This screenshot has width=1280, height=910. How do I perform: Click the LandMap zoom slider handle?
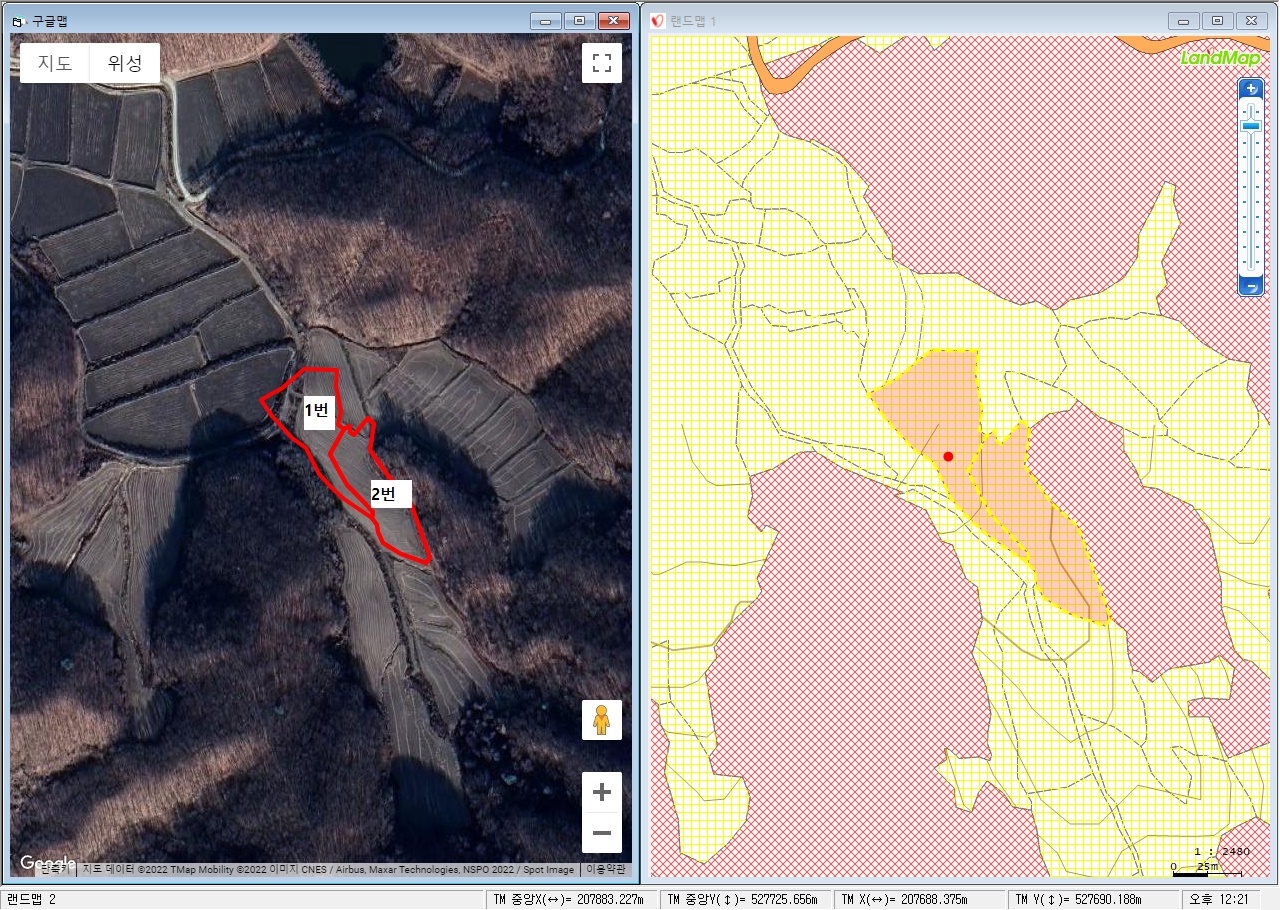(x=1251, y=124)
